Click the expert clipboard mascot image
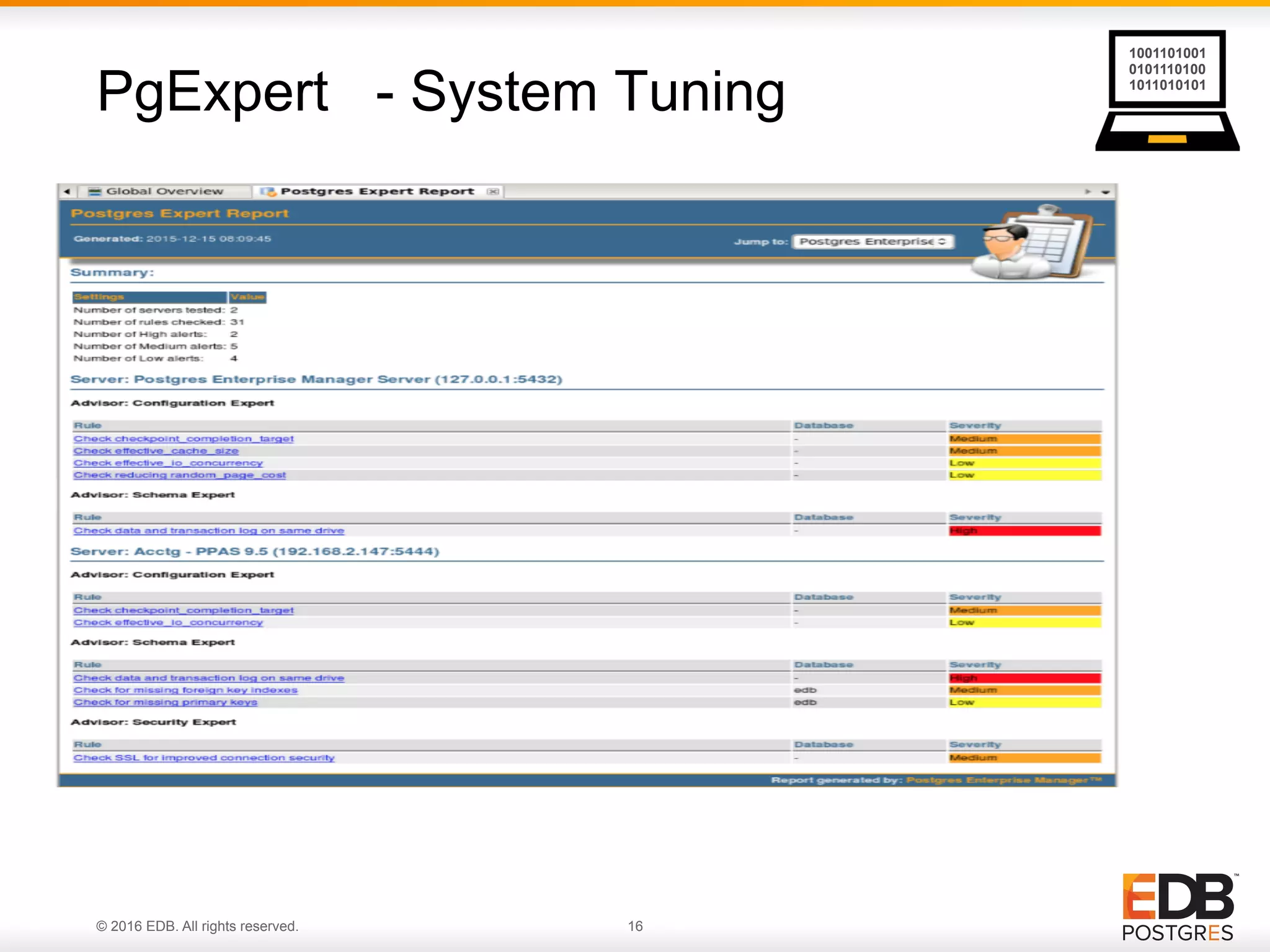Viewport: 1270px width, 952px height. 1031,242
